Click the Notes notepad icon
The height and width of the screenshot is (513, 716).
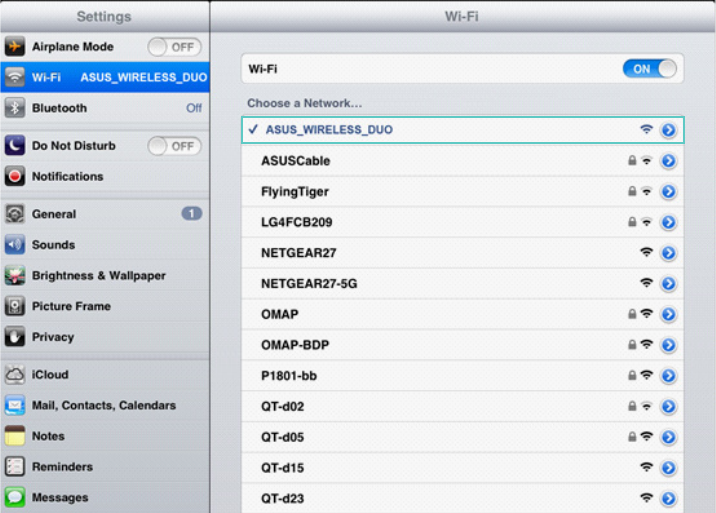[15, 436]
